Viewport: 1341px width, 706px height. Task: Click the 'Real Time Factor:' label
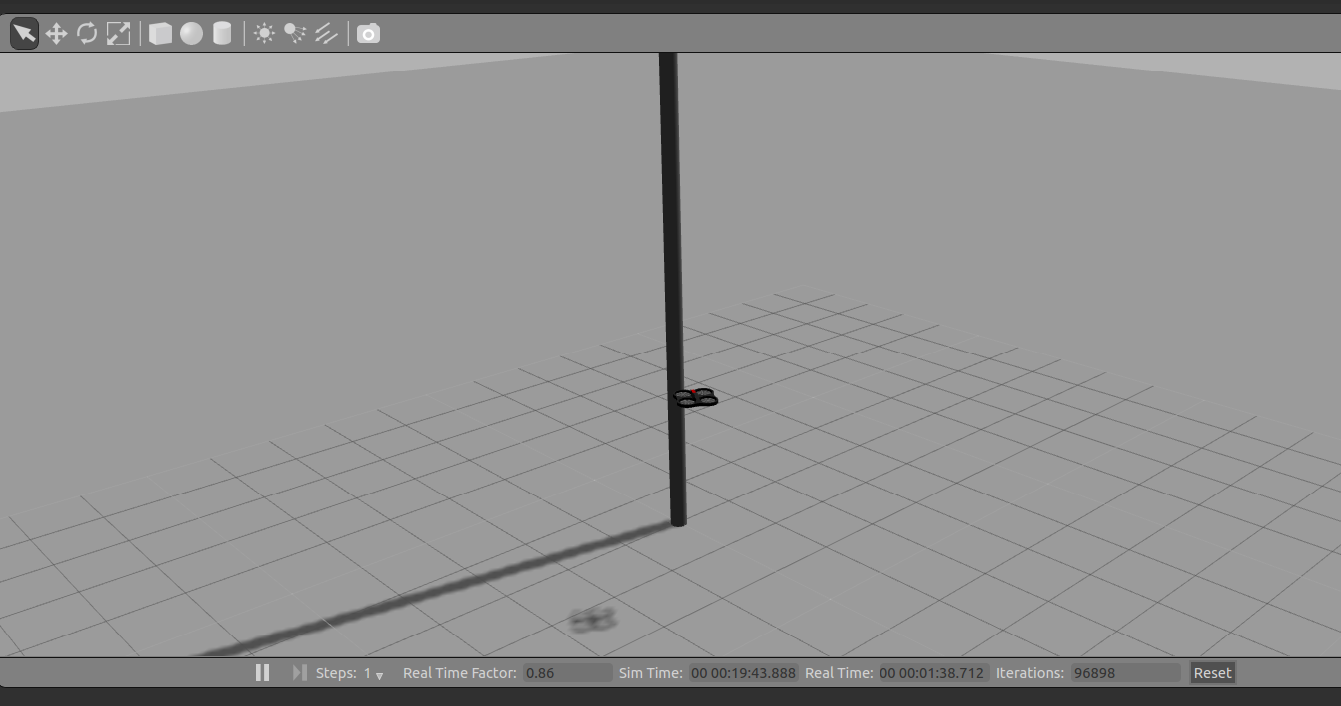(x=460, y=673)
